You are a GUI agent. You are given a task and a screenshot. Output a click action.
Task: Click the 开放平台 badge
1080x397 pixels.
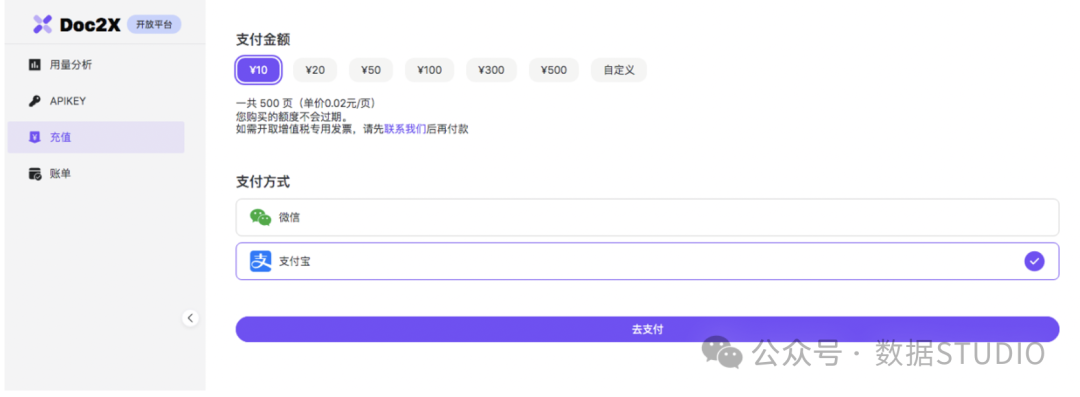pos(154,25)
